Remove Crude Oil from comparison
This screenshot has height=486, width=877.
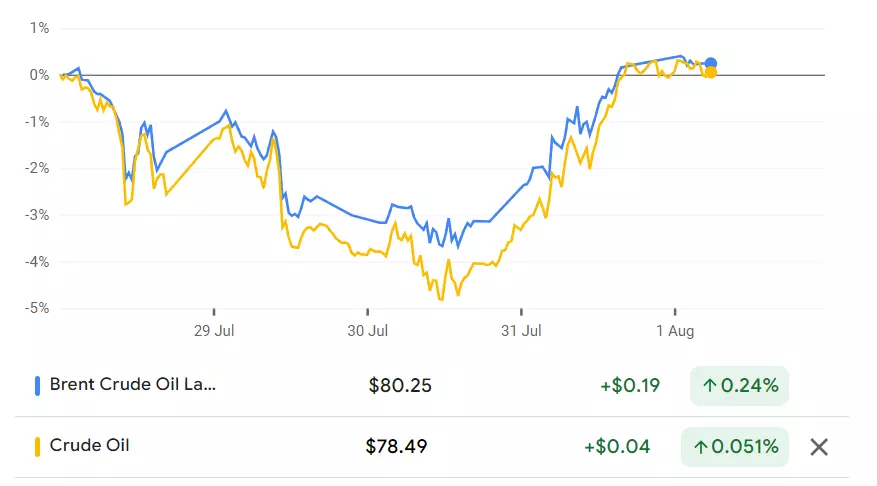[818, 447]
